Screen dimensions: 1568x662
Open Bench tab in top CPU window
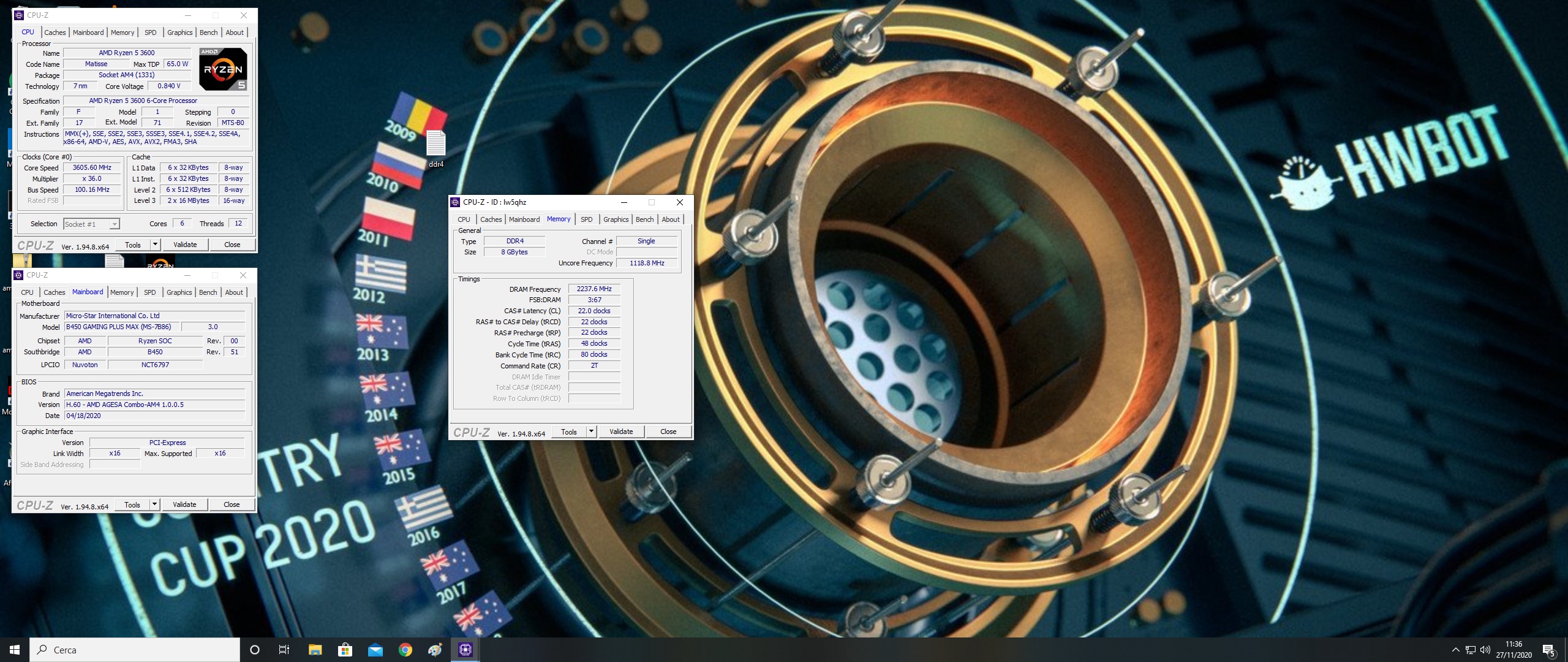pyautogui.click(x=209, y=32)
